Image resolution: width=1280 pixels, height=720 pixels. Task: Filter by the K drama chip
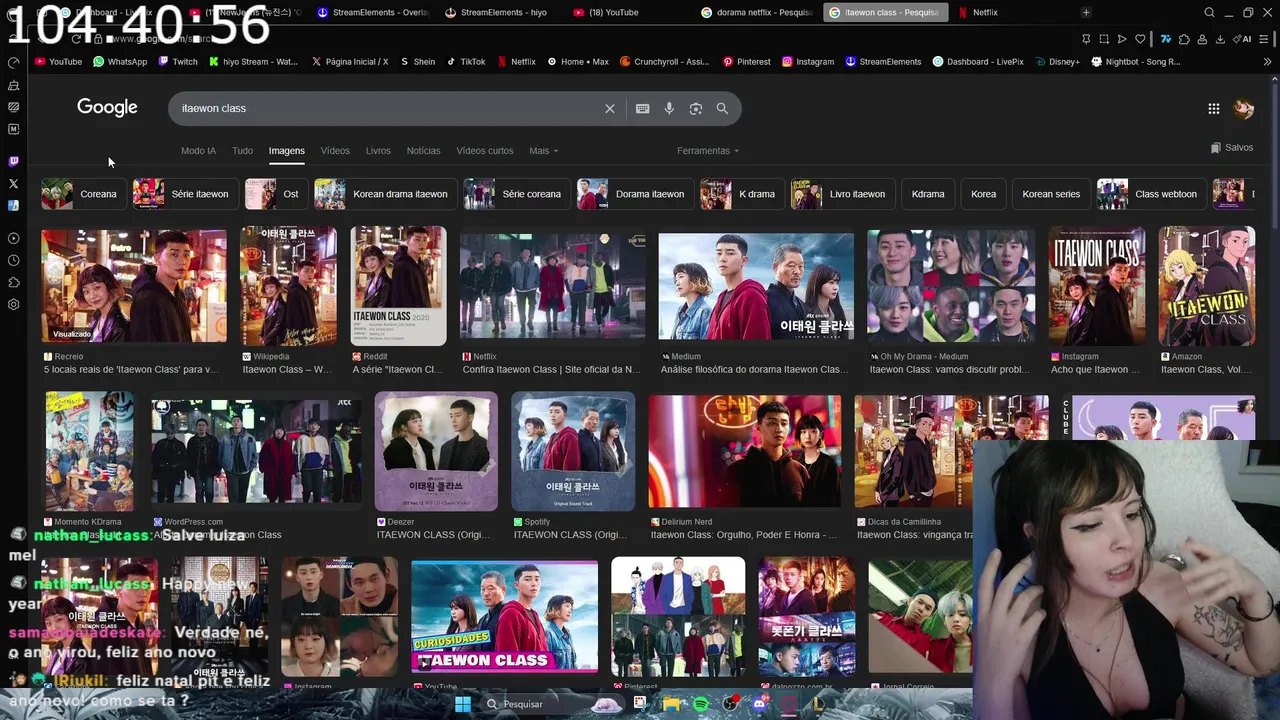coord(741,194)
